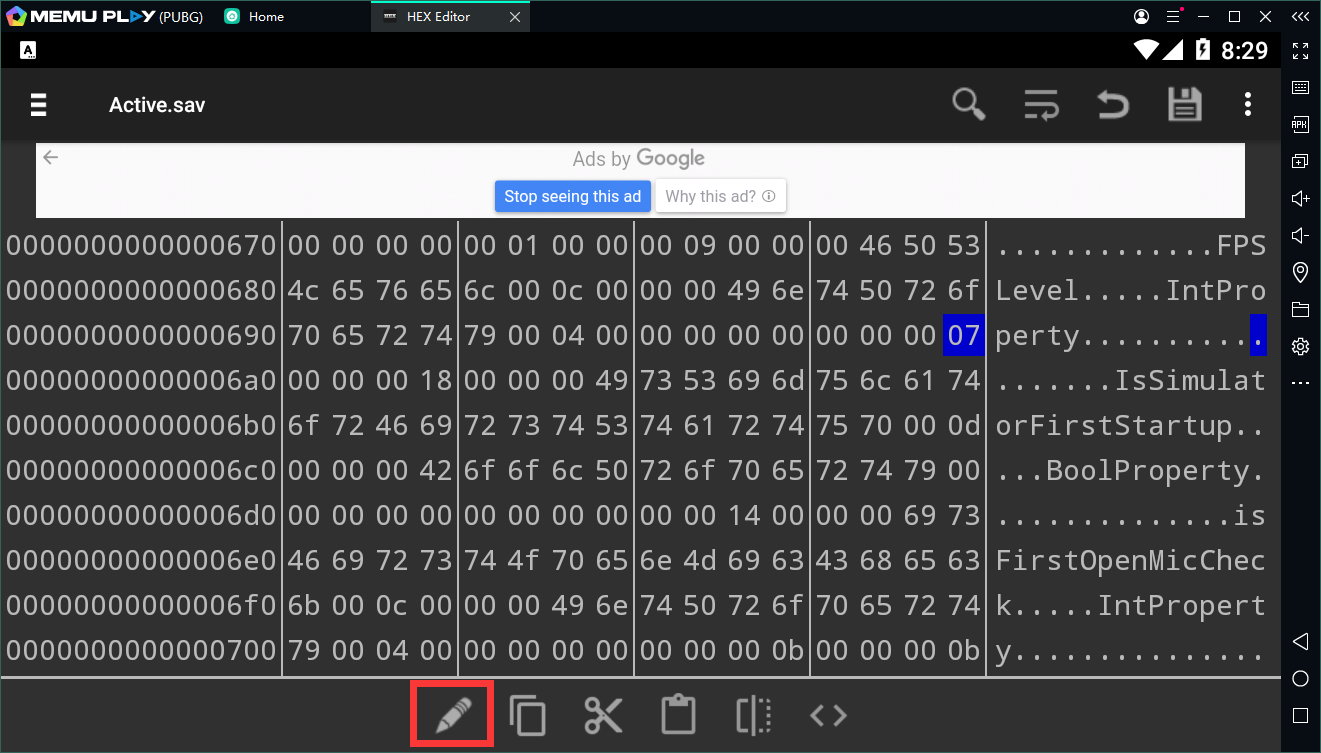Viewport: 1321px width, 753px height.
Task: Select highlighted byte 07 in hex grid
Action: click(963, 335)
